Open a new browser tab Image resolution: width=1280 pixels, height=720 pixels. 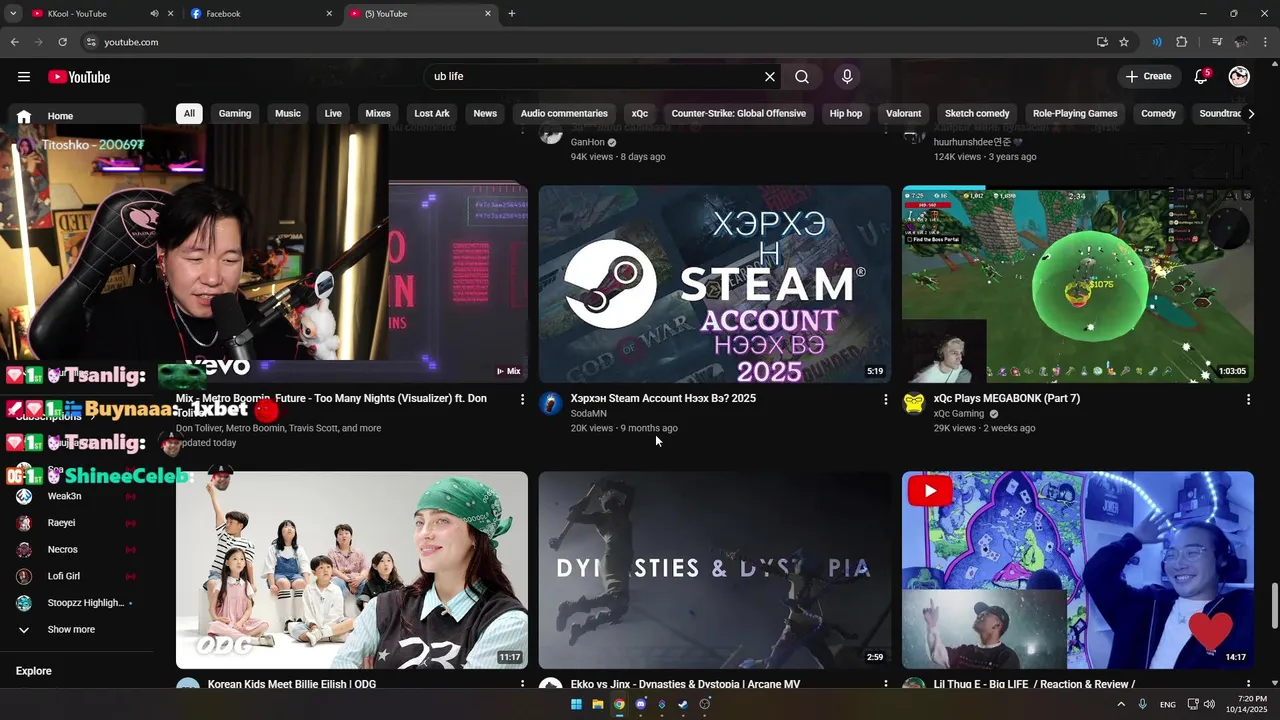click(512, 14)
